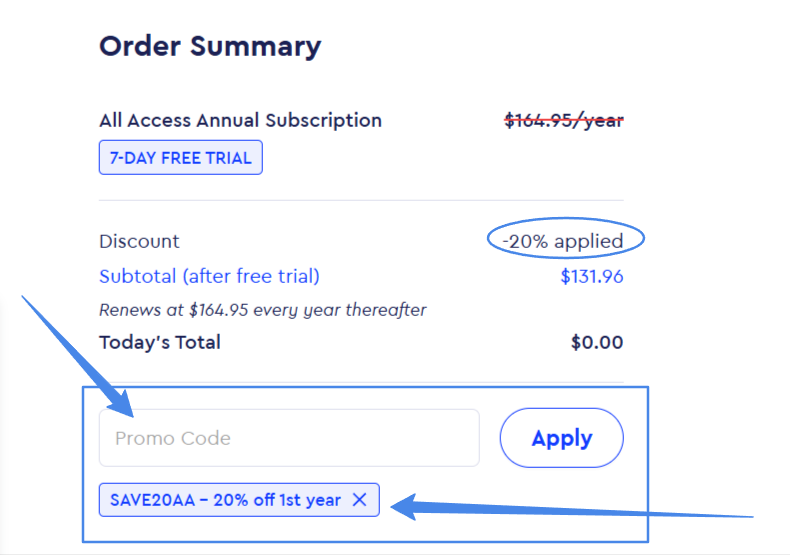Open the Subtotal (after free trial) link
The height and width of the screenshot is (555, 790).
[x=209, y=276]
